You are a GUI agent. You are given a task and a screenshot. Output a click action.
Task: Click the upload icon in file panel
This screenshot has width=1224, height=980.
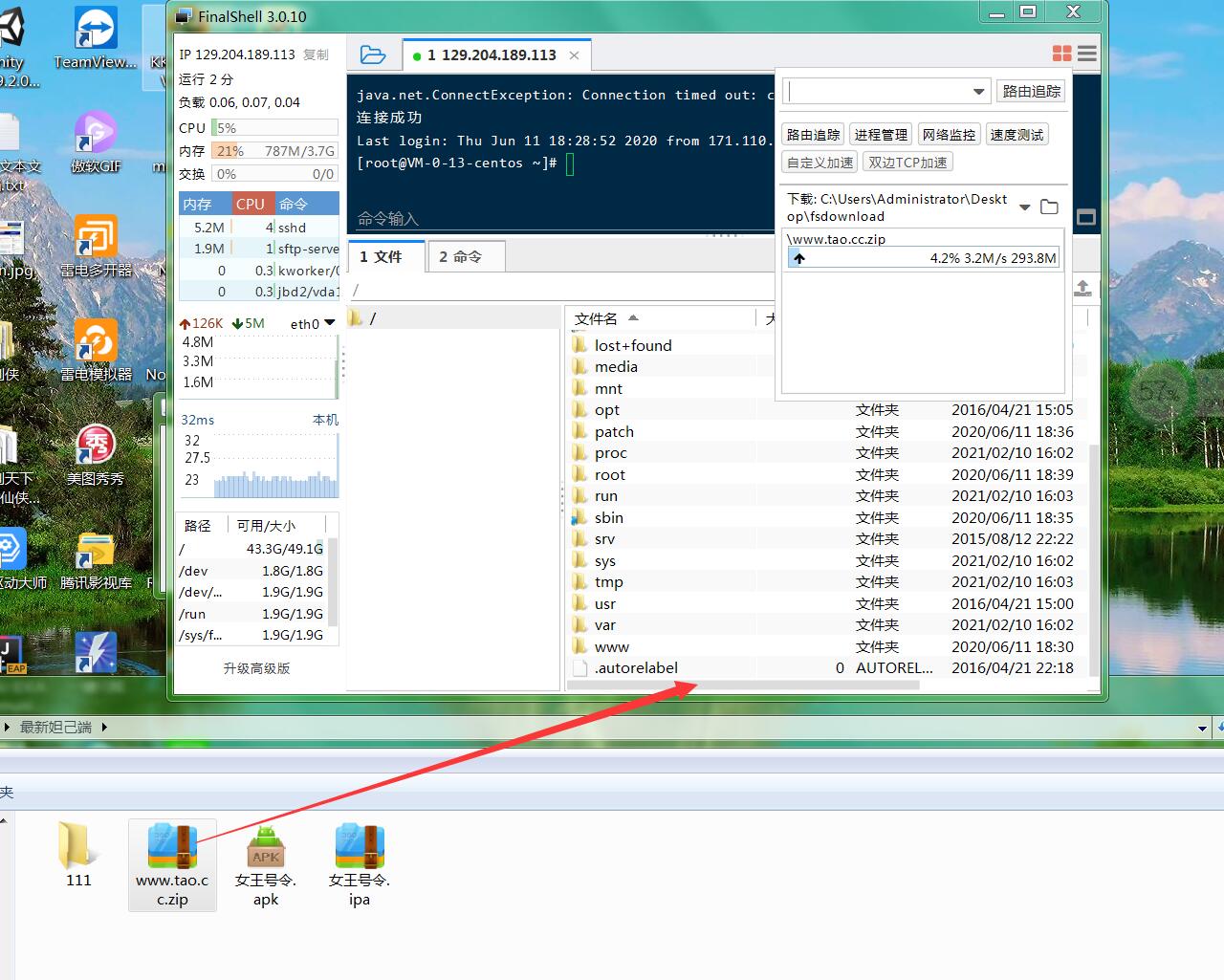pyautogui.click(x=1082, y=288)
